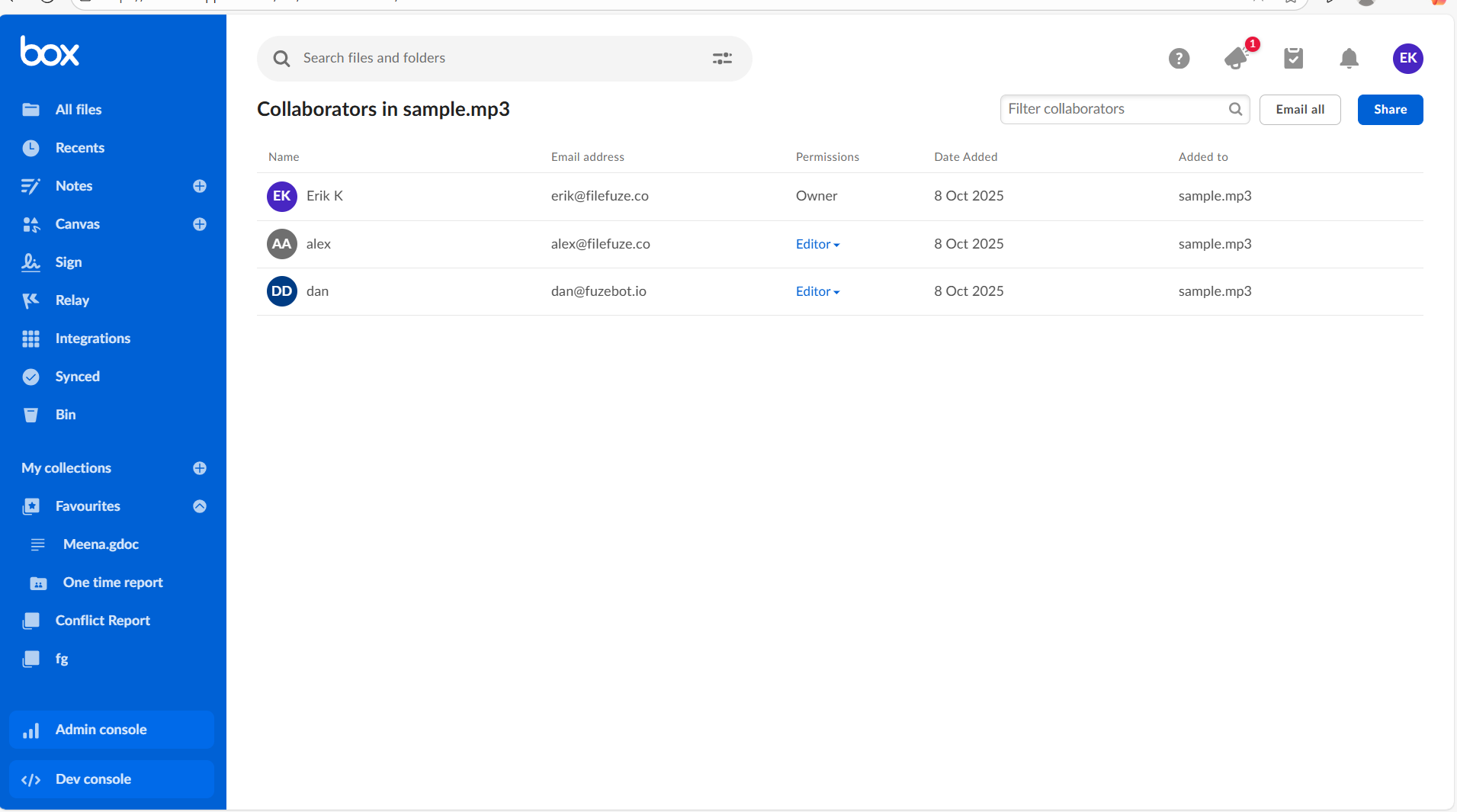Open the notifications bell icon
Viewport: 1457px width, 812px height.
click(x=1349, y=59)
